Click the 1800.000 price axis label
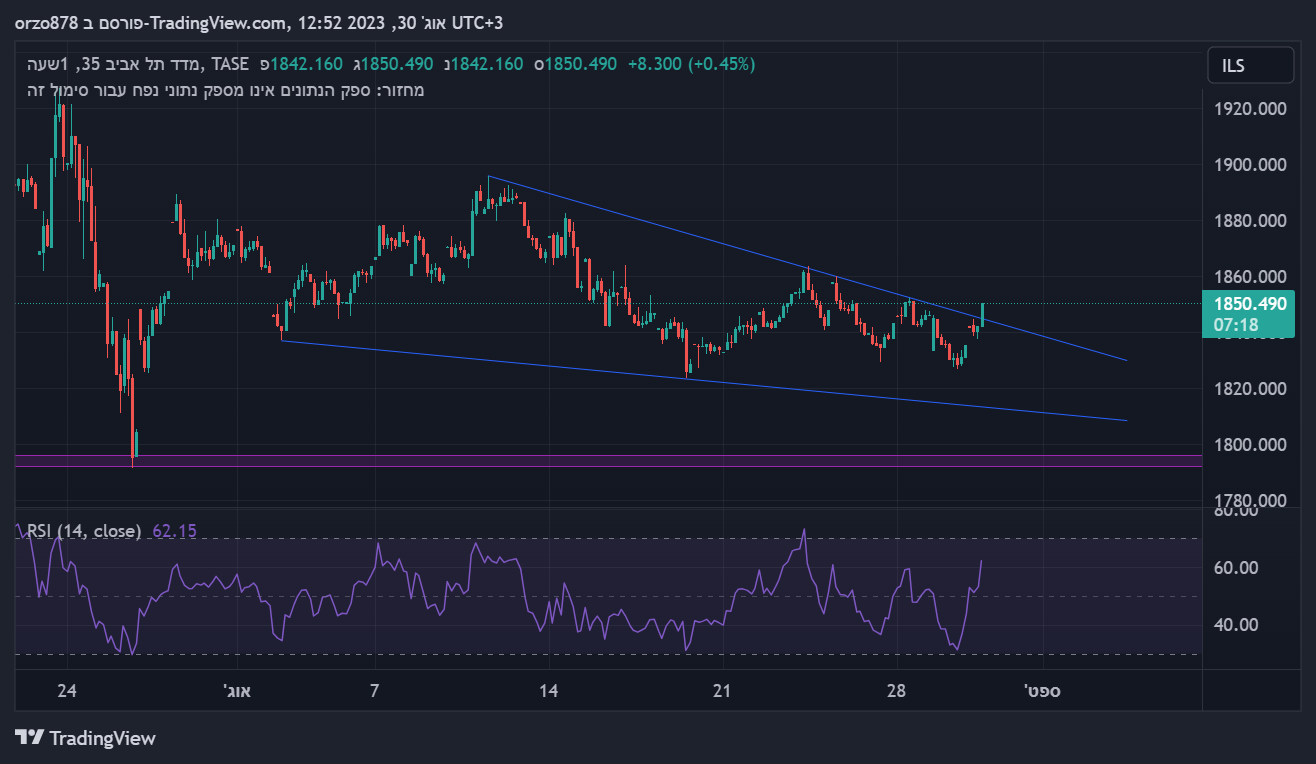This screenshot has height=764, width=1316. tap(1248, 445)
